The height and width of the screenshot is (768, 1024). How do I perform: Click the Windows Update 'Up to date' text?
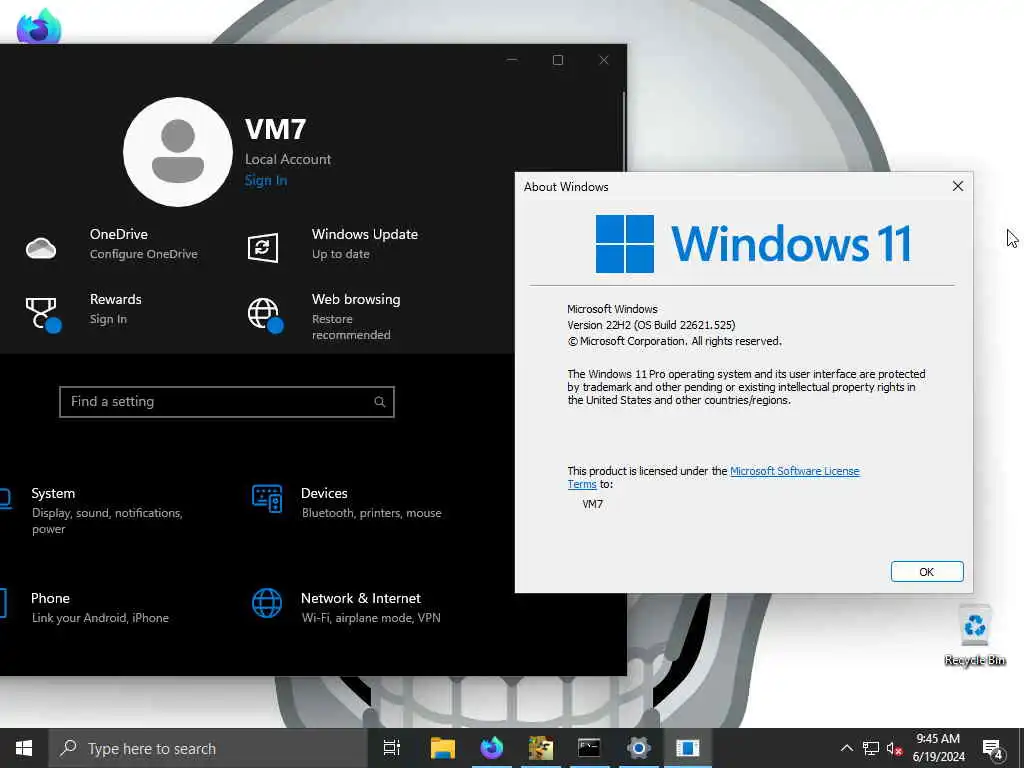pos(341,254)
